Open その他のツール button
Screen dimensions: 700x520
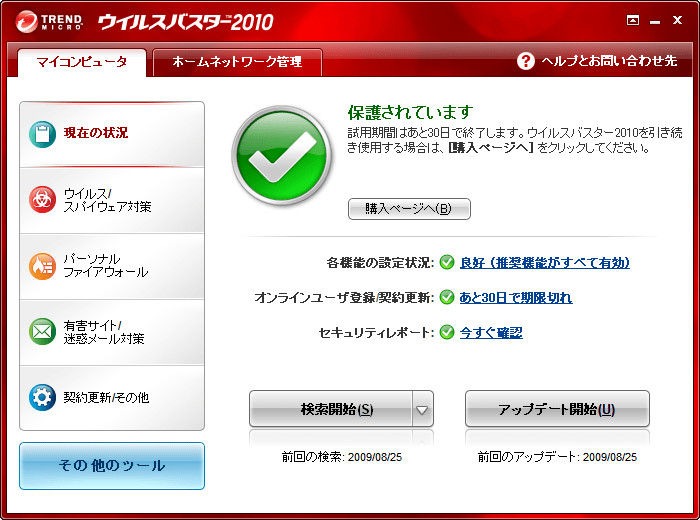point(112,466)
